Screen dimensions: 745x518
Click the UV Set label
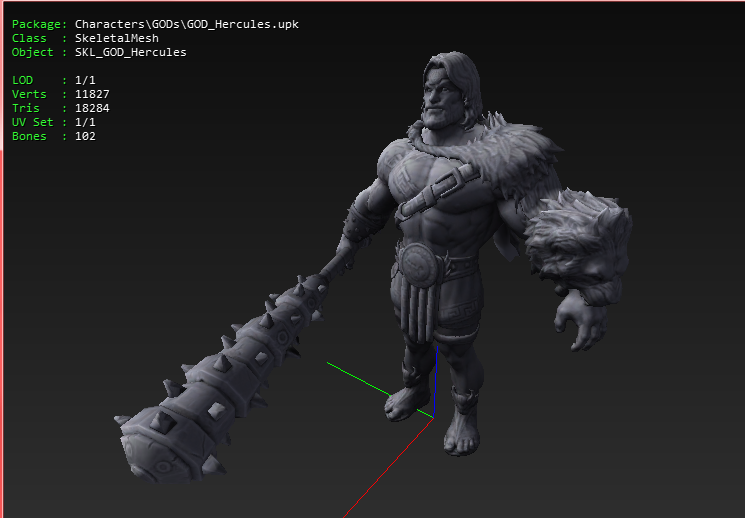click(x=32, y=123)
